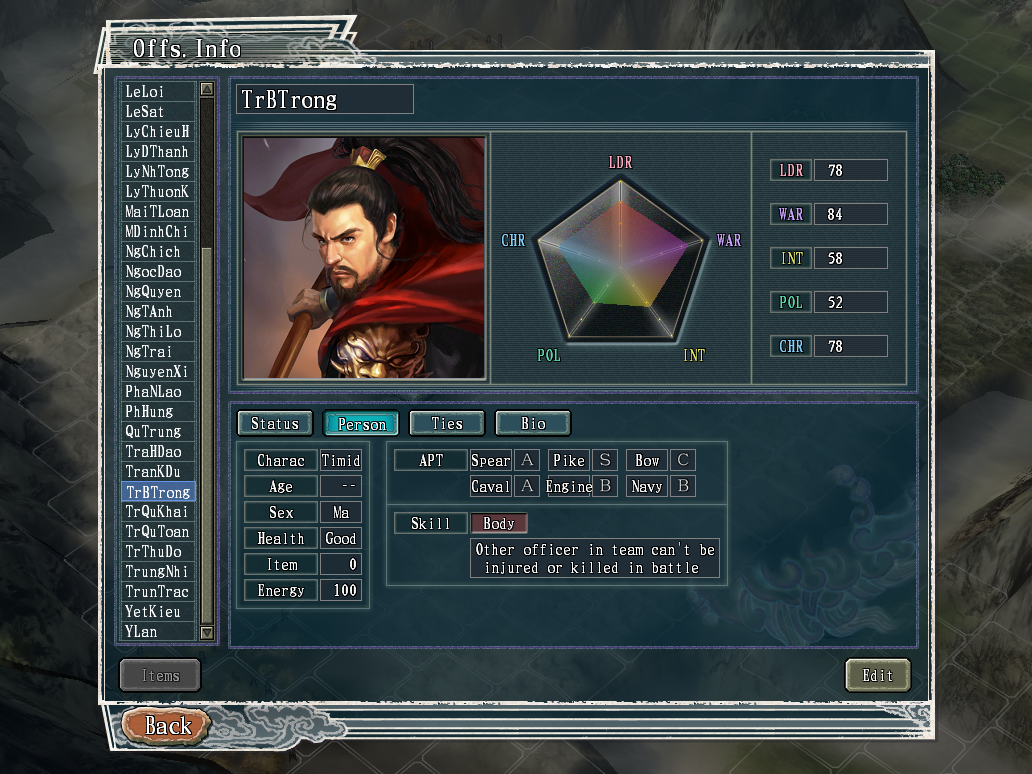Click the Bow aptitude grade C
This screenshot has height=774, width=1032.
(x=683, y=459)
